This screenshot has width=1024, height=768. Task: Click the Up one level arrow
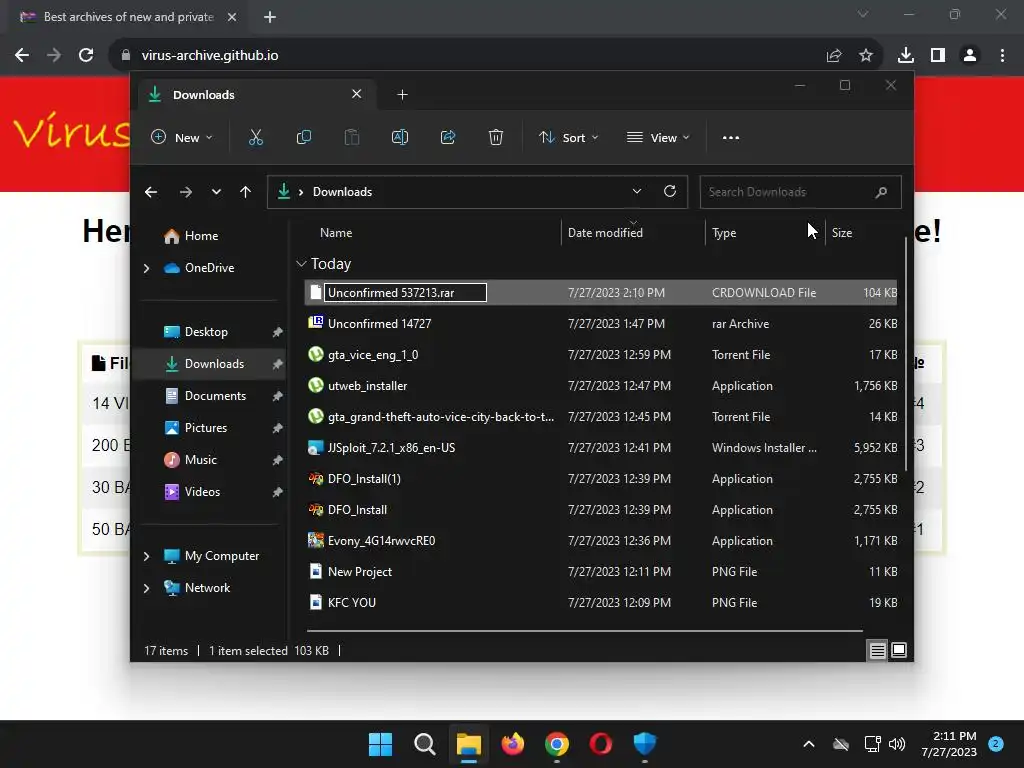[x=246, y=192]
